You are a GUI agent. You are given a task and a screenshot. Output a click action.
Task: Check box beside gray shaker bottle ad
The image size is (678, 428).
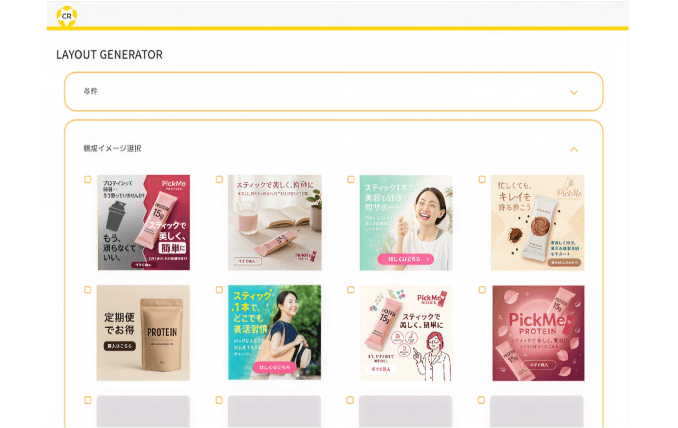(88, 179)
